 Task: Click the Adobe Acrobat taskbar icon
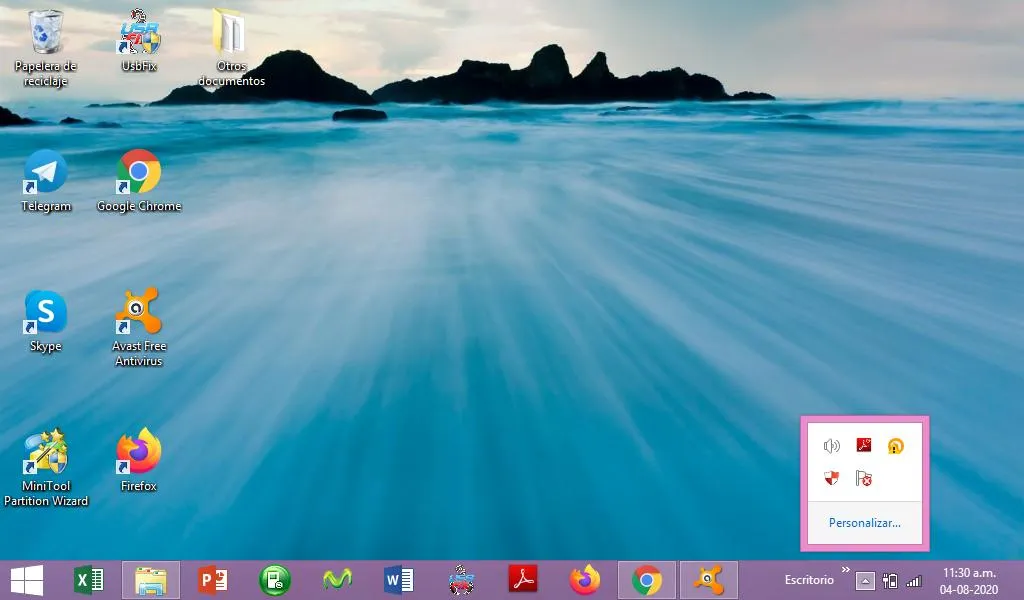point(523,580)
